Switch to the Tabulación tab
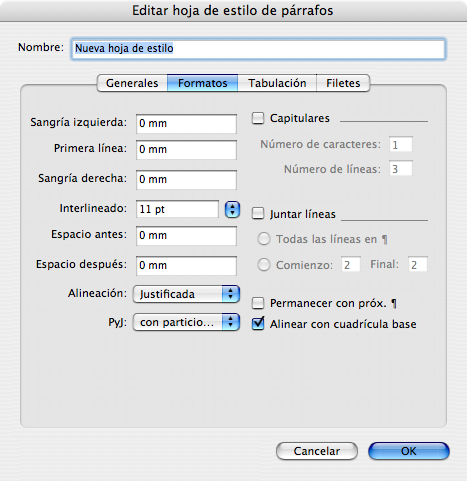Screen dimensions: 467x481 277,83
